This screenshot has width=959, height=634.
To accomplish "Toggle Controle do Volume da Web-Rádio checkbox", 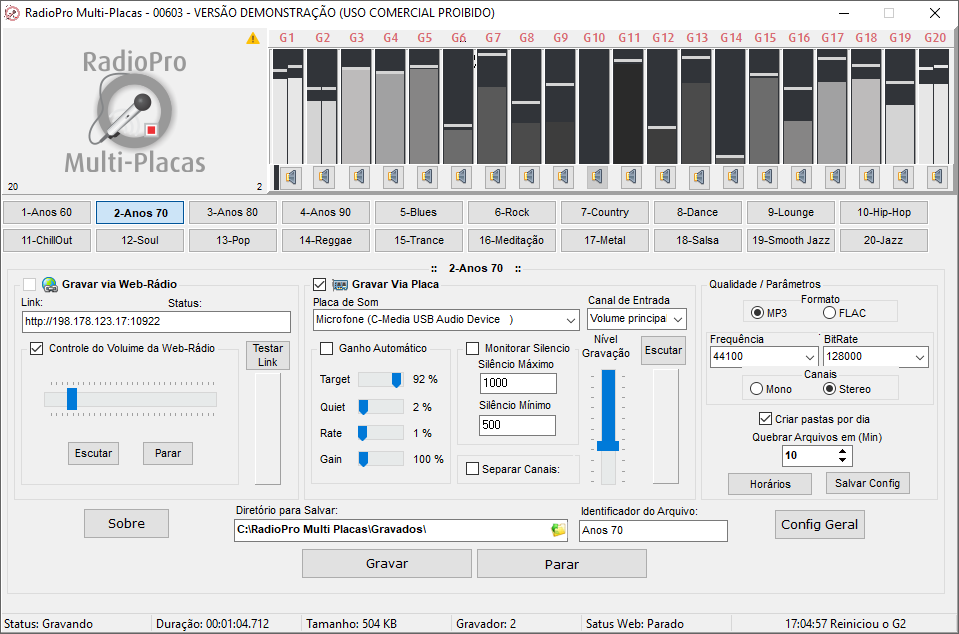I will click(37, 348).
